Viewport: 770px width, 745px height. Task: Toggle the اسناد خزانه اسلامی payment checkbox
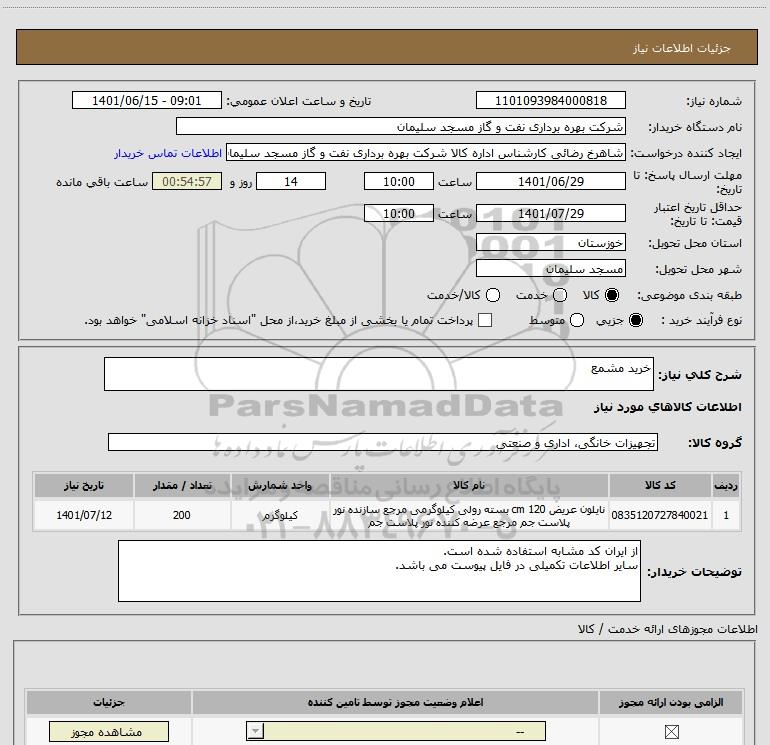[x=485, y=320]
